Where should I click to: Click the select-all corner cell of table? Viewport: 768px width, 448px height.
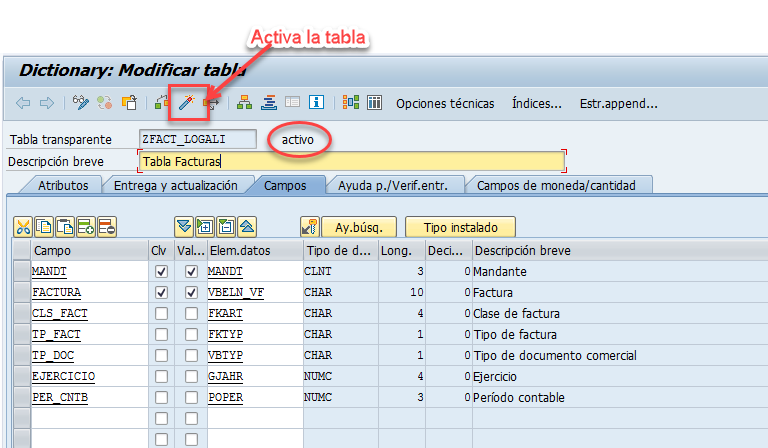pyautogui.click(x=22, y=250)
